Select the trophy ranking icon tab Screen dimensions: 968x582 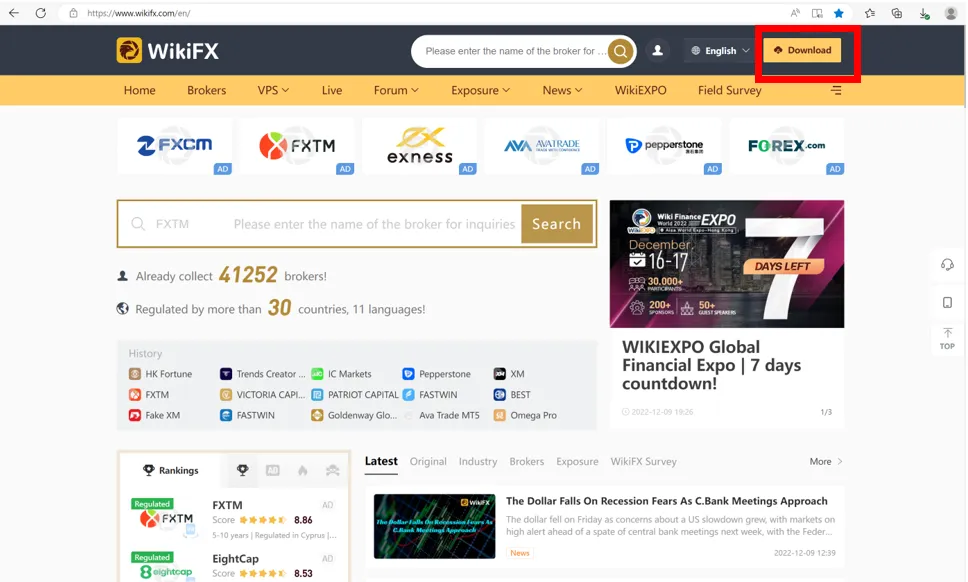243,470
